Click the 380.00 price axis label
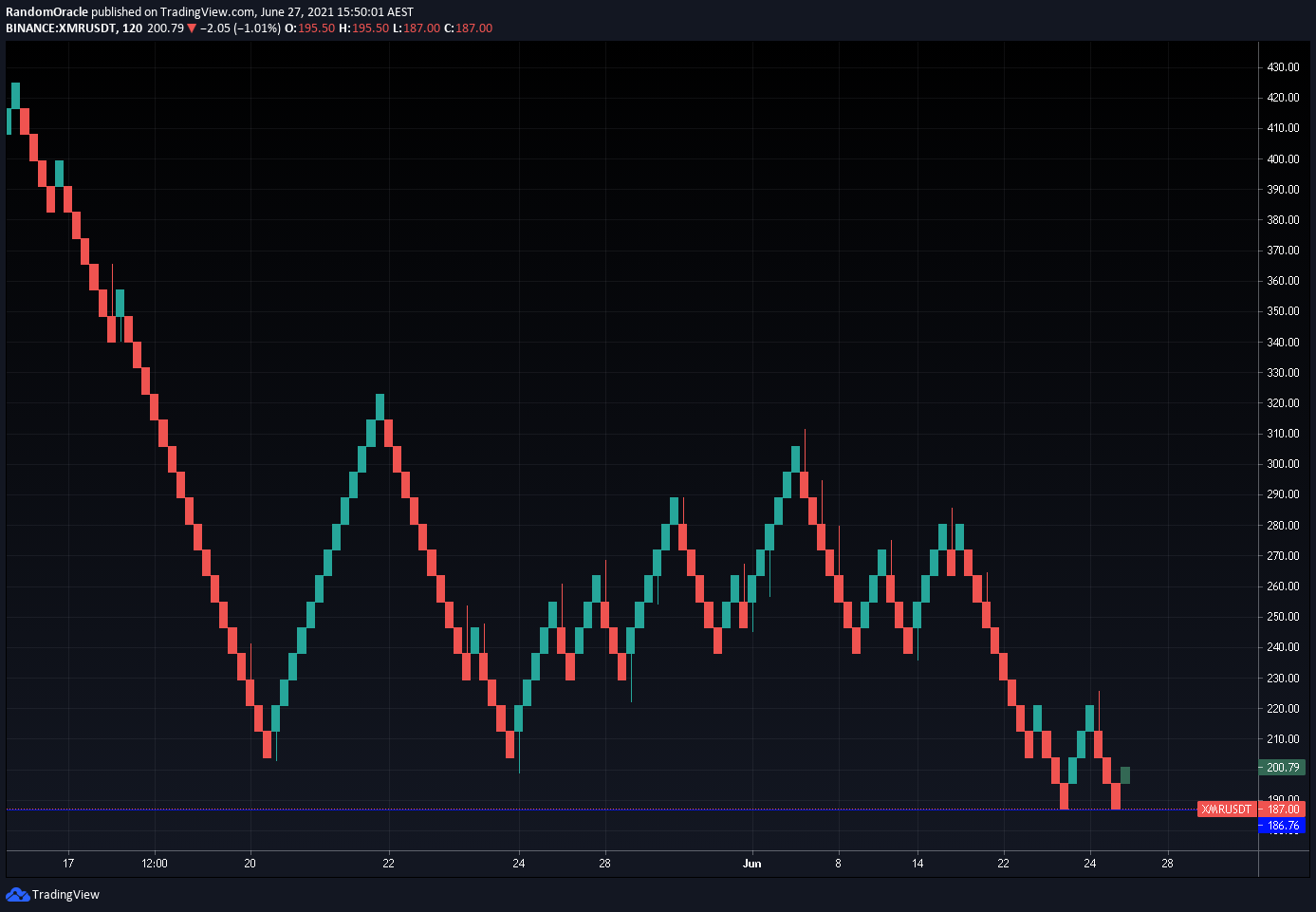Image resolution: width=1316 pixels, height=912 pixels. click(x=1283, y=220)
